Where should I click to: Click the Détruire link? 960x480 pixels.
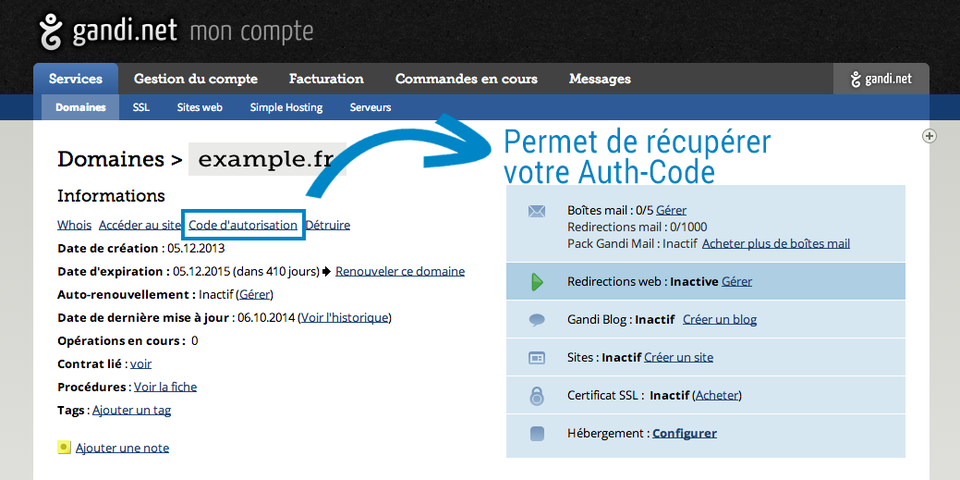[x=328, y=225]
